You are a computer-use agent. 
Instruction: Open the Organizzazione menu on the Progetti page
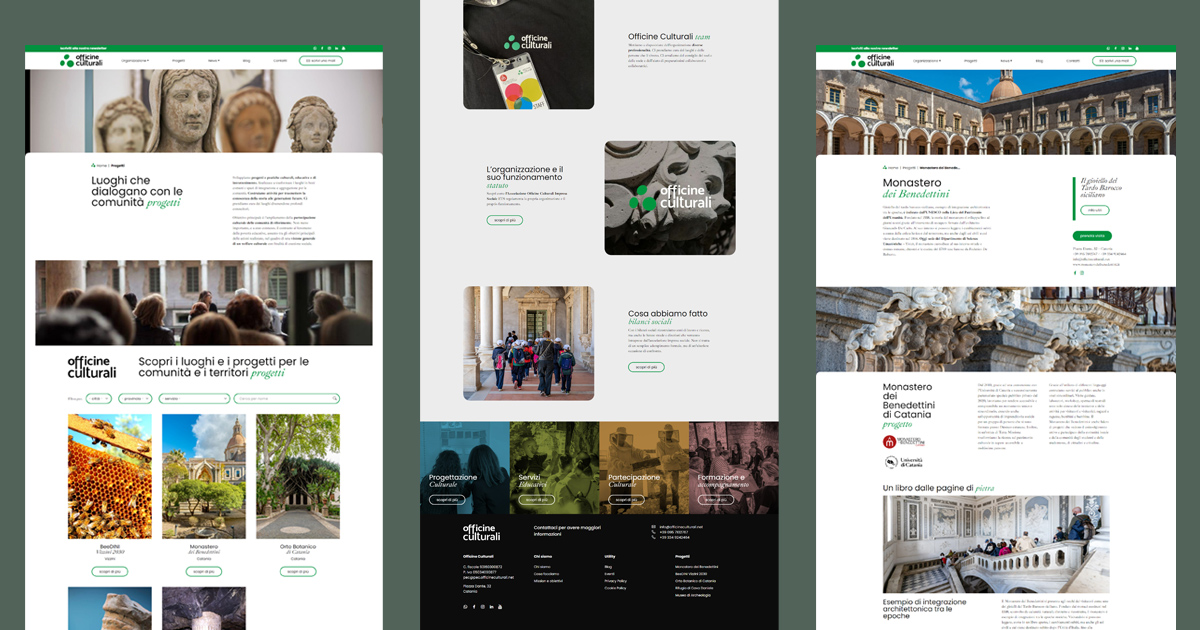point(135,61)
